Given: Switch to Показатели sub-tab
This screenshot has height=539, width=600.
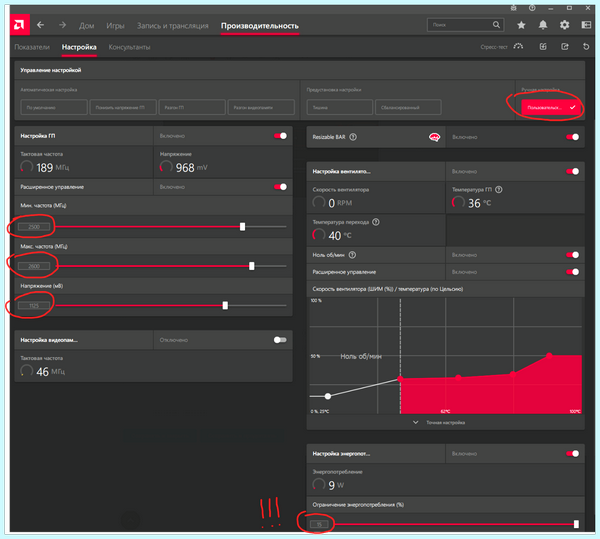Looking at the screenshot, I should [x=32, y=47].
